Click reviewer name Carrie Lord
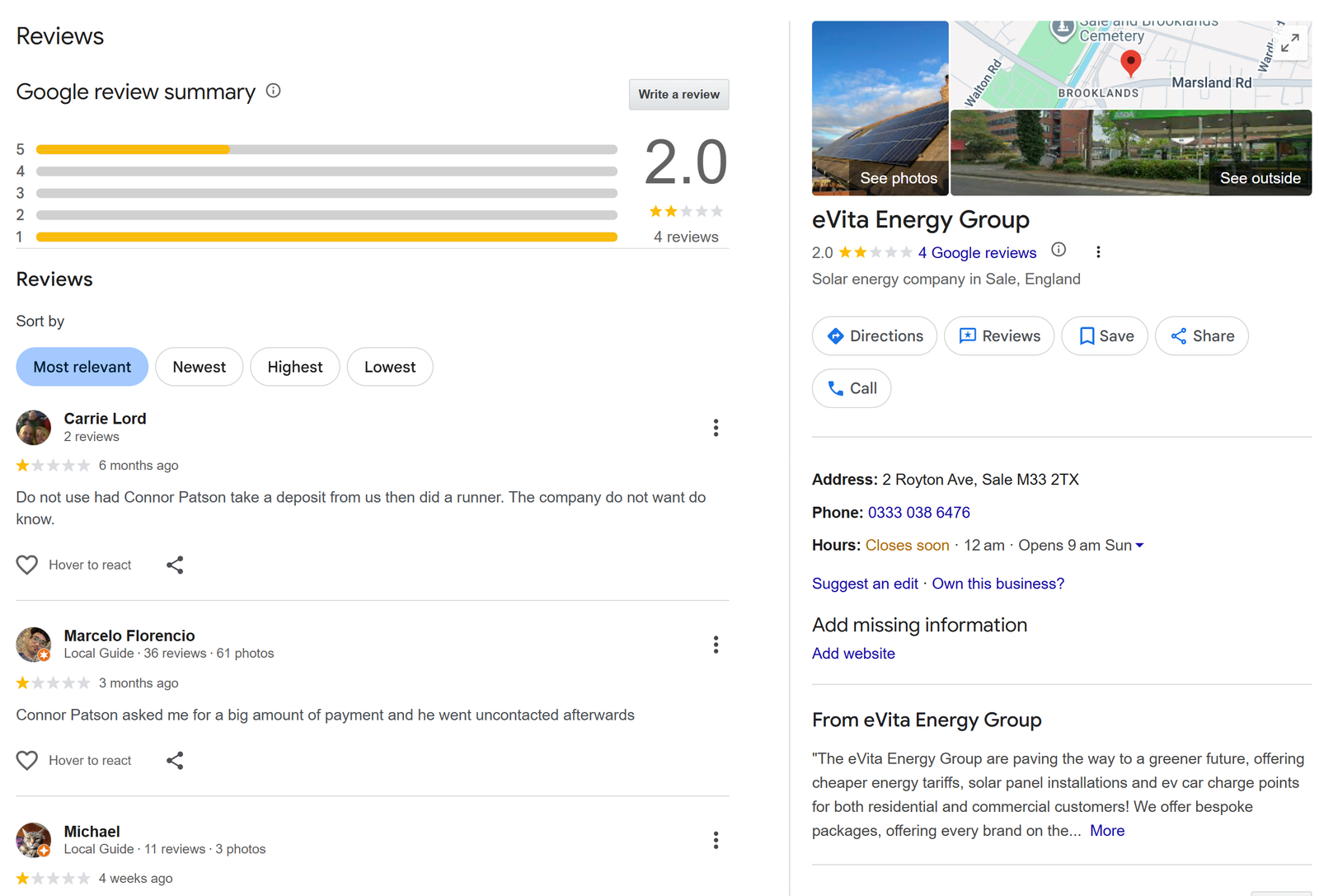 tap(105, 419)
